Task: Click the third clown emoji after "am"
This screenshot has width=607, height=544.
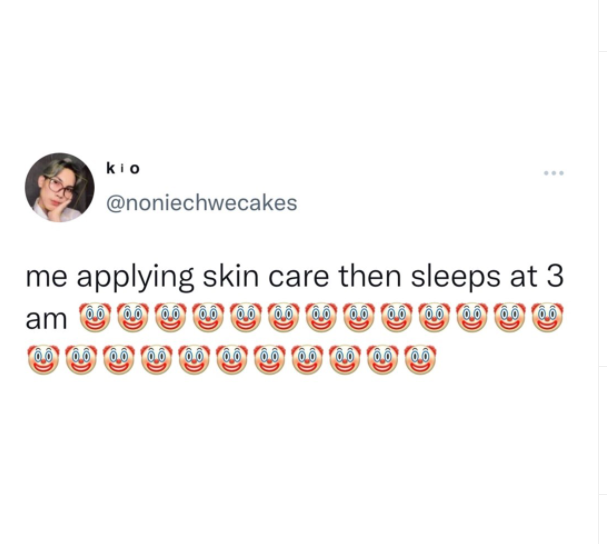Action: point(171,317)
